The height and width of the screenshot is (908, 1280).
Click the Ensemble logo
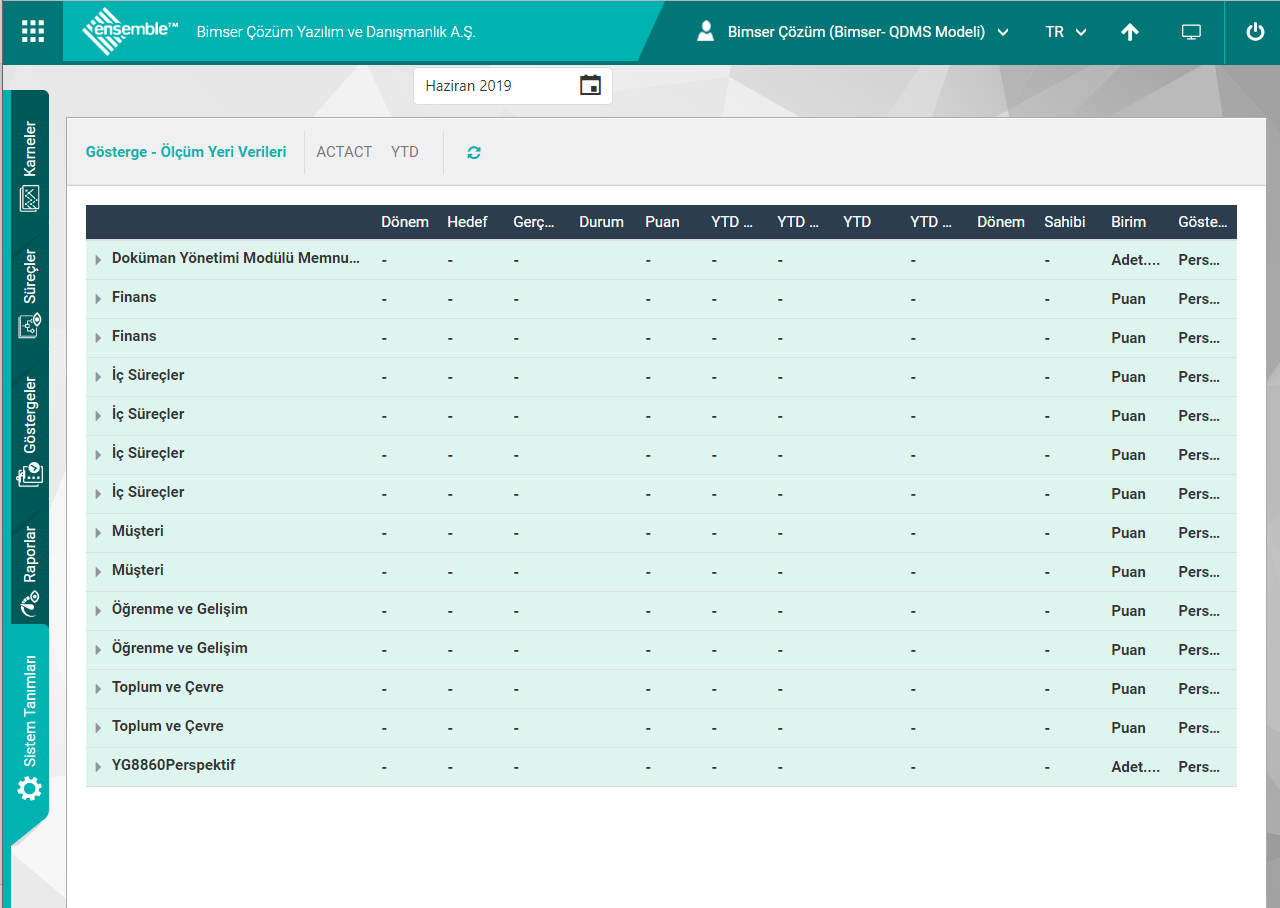click(x=130, y=32)
